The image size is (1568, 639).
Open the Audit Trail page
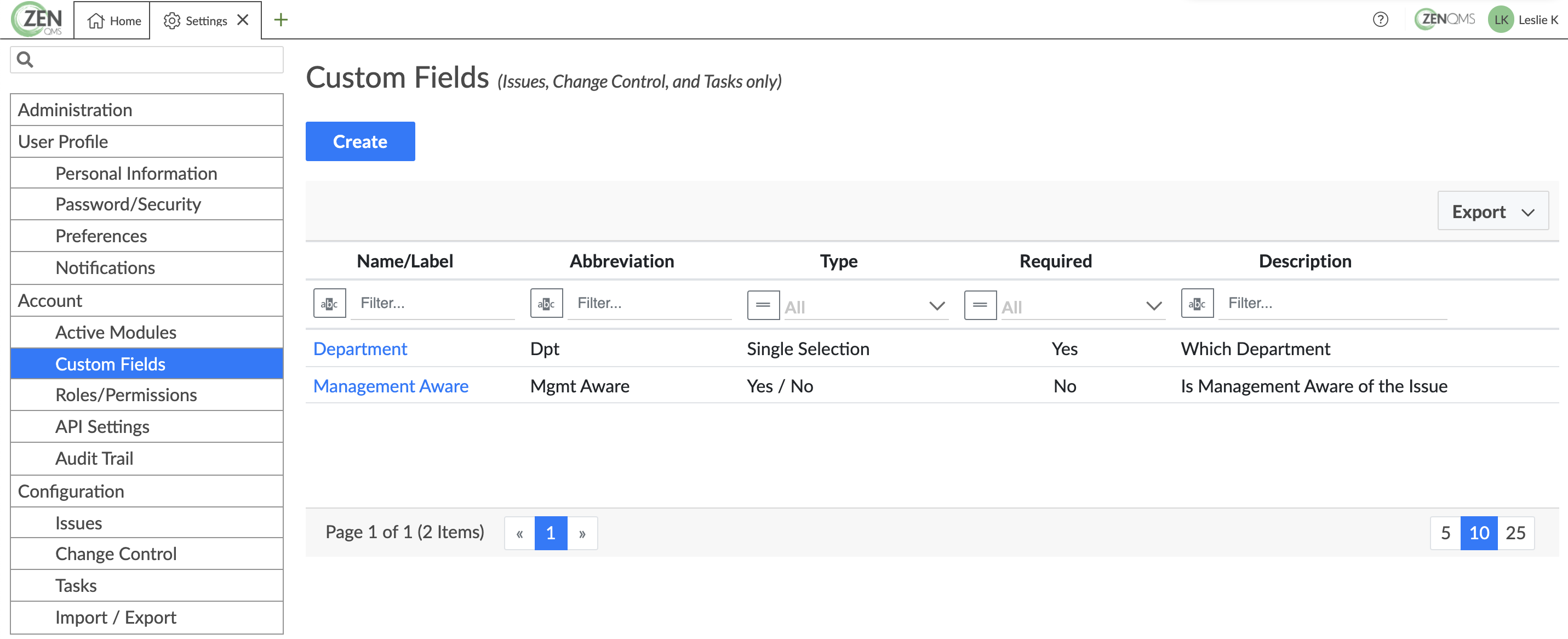pos(147,459)
